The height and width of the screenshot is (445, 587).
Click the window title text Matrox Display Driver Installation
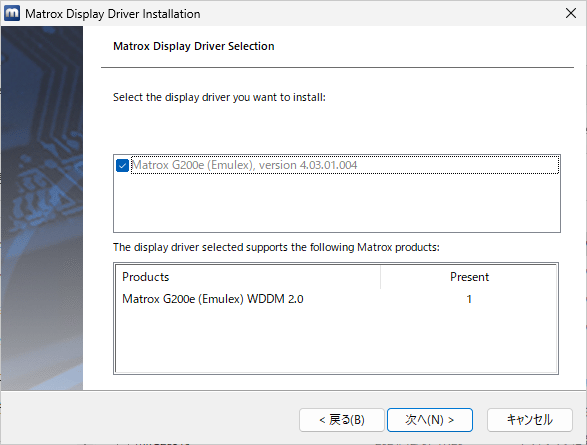(x=113, y=14)
